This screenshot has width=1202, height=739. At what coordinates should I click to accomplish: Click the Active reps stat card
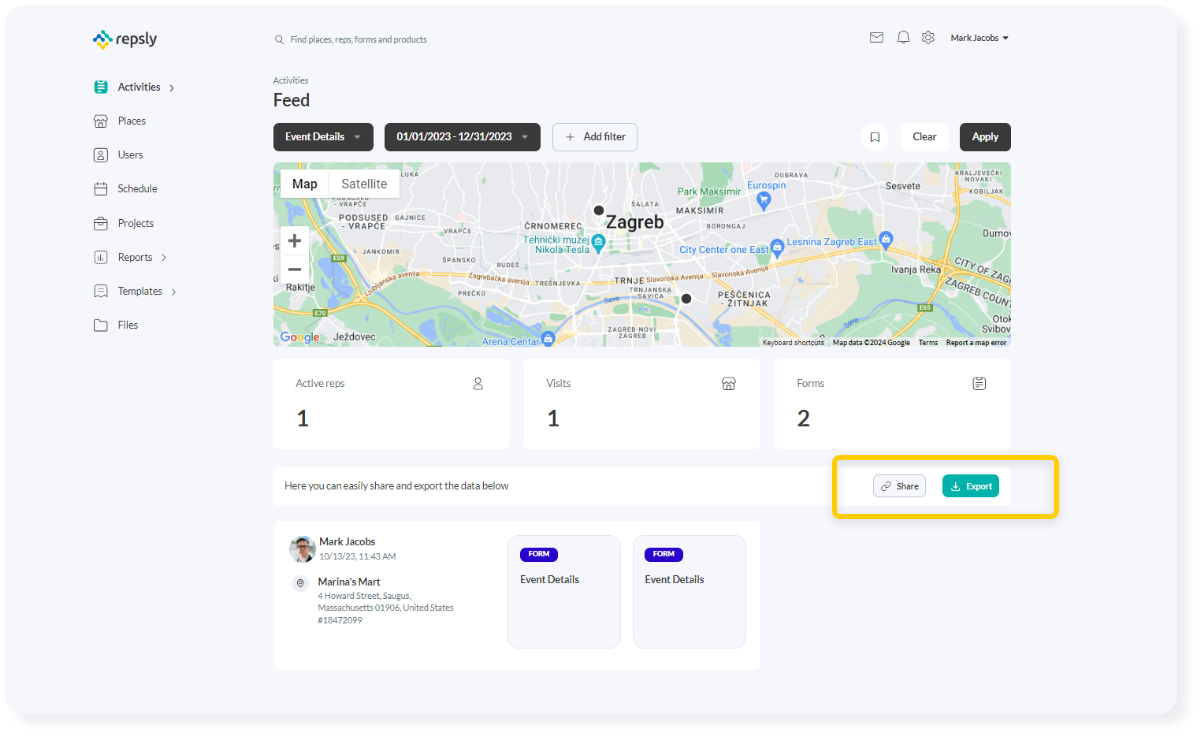click(391, 404)
